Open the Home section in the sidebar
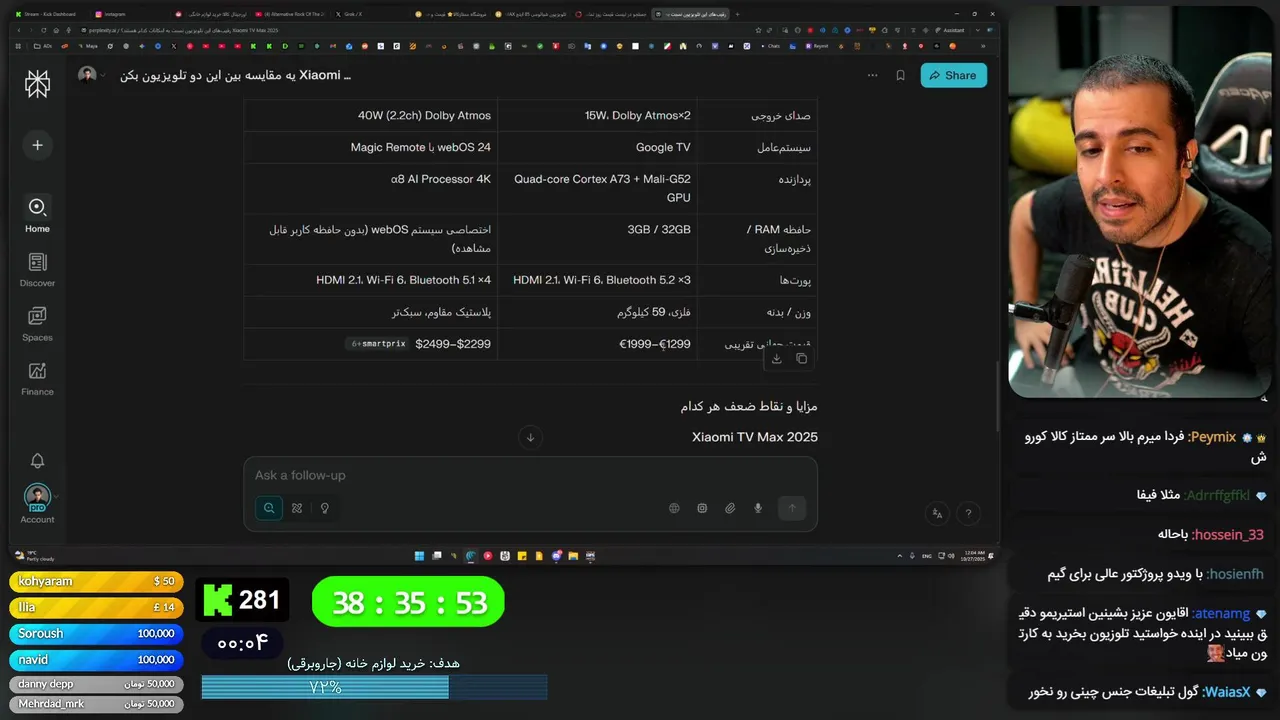 coord(37,214)
